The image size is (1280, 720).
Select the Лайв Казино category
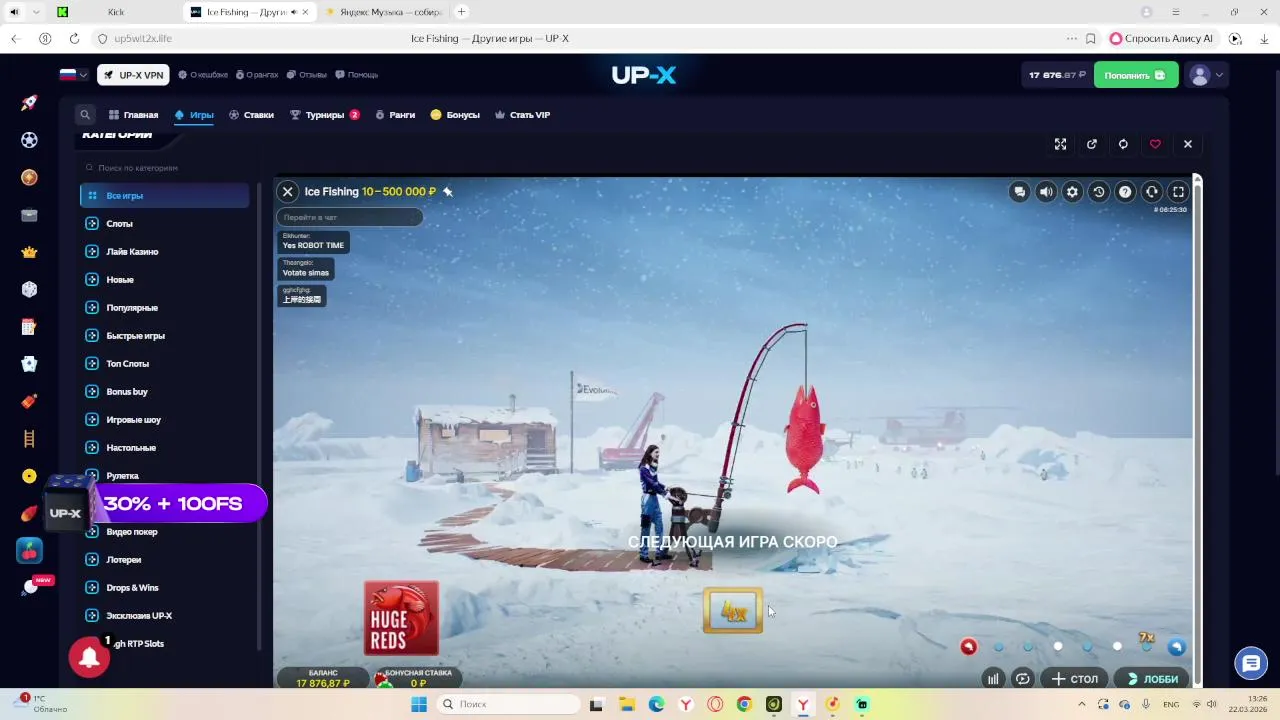pyautogui.click(x=165, y=252)
